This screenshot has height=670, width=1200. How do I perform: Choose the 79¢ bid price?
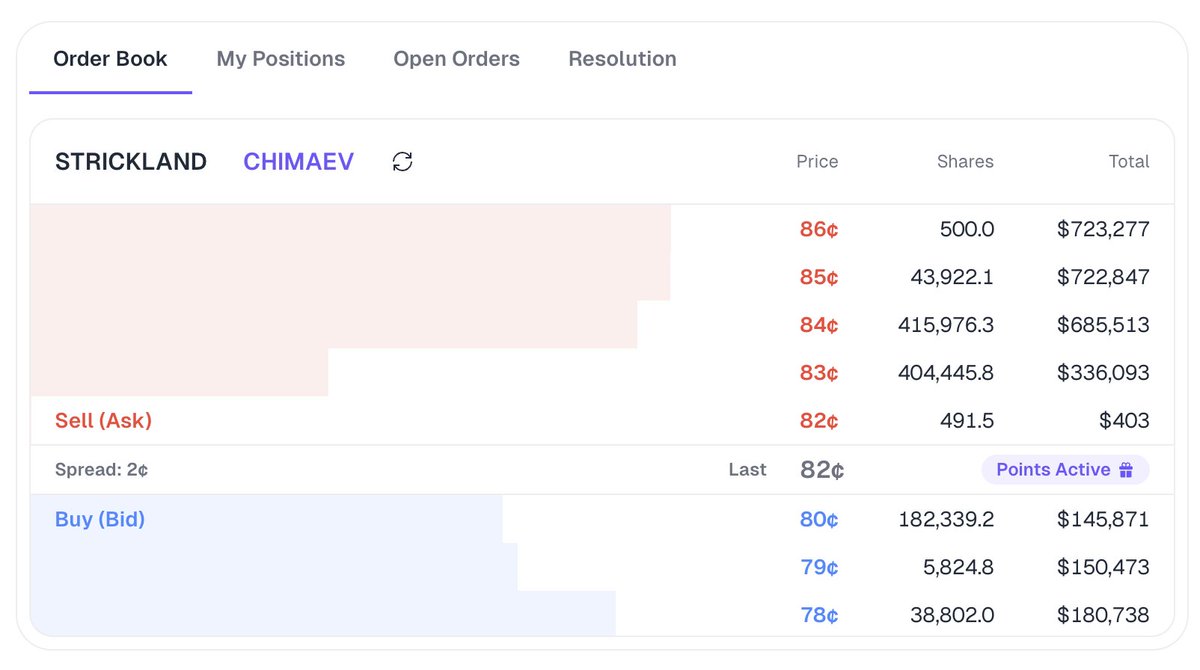click(x=819, y=568)
